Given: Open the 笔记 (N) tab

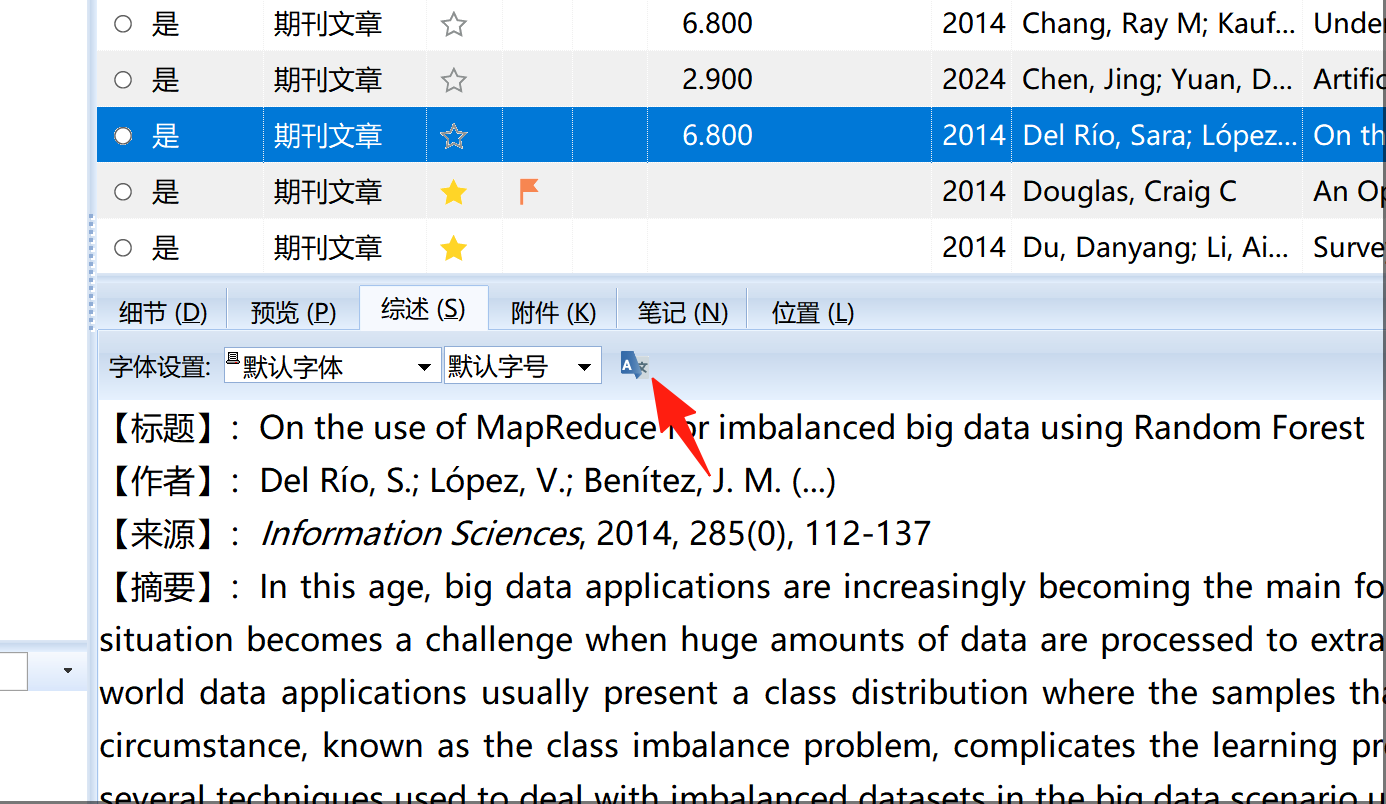Looking at the screenshot, I should (683, 313).
